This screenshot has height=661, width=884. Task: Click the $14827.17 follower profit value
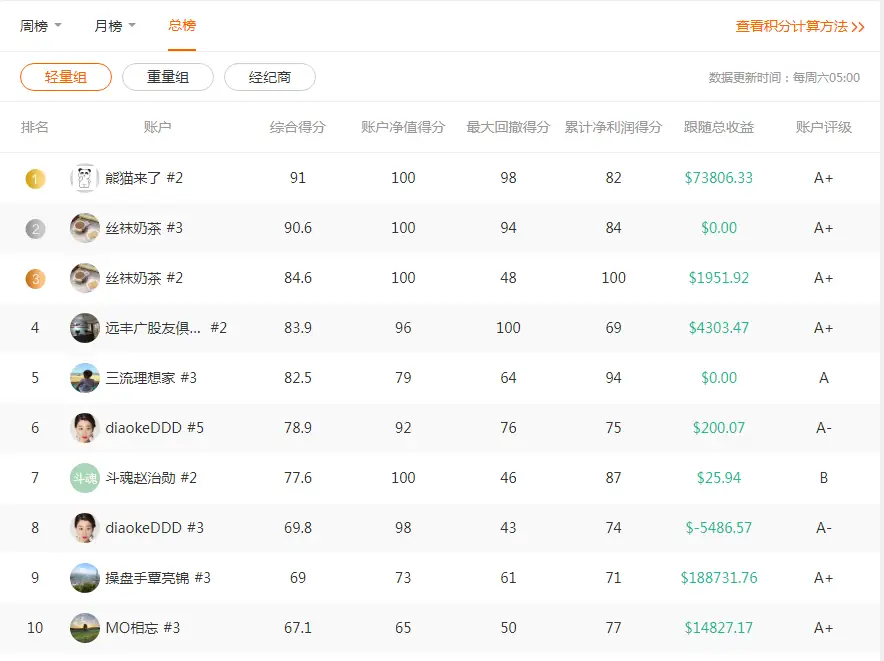click(x=719, y=628)
